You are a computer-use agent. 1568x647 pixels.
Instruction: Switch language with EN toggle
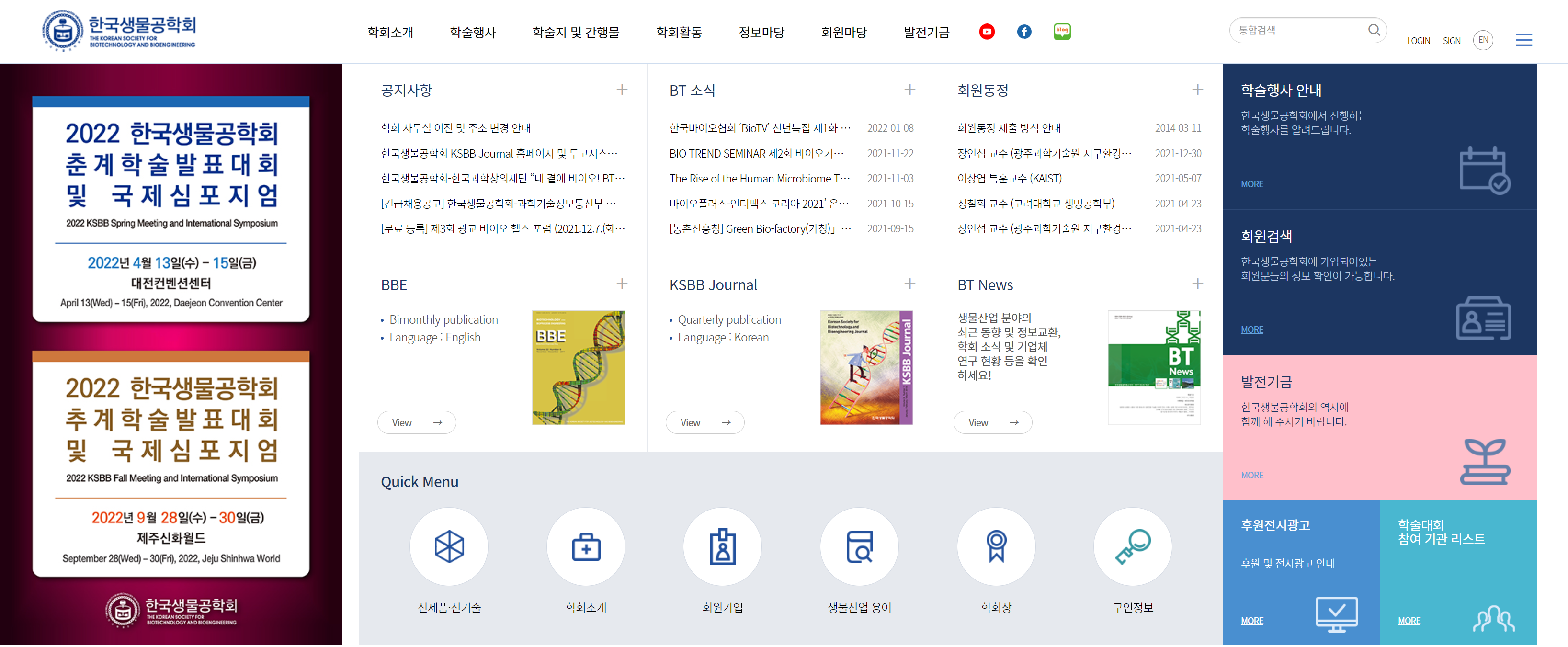click(x=1483, y=40)
